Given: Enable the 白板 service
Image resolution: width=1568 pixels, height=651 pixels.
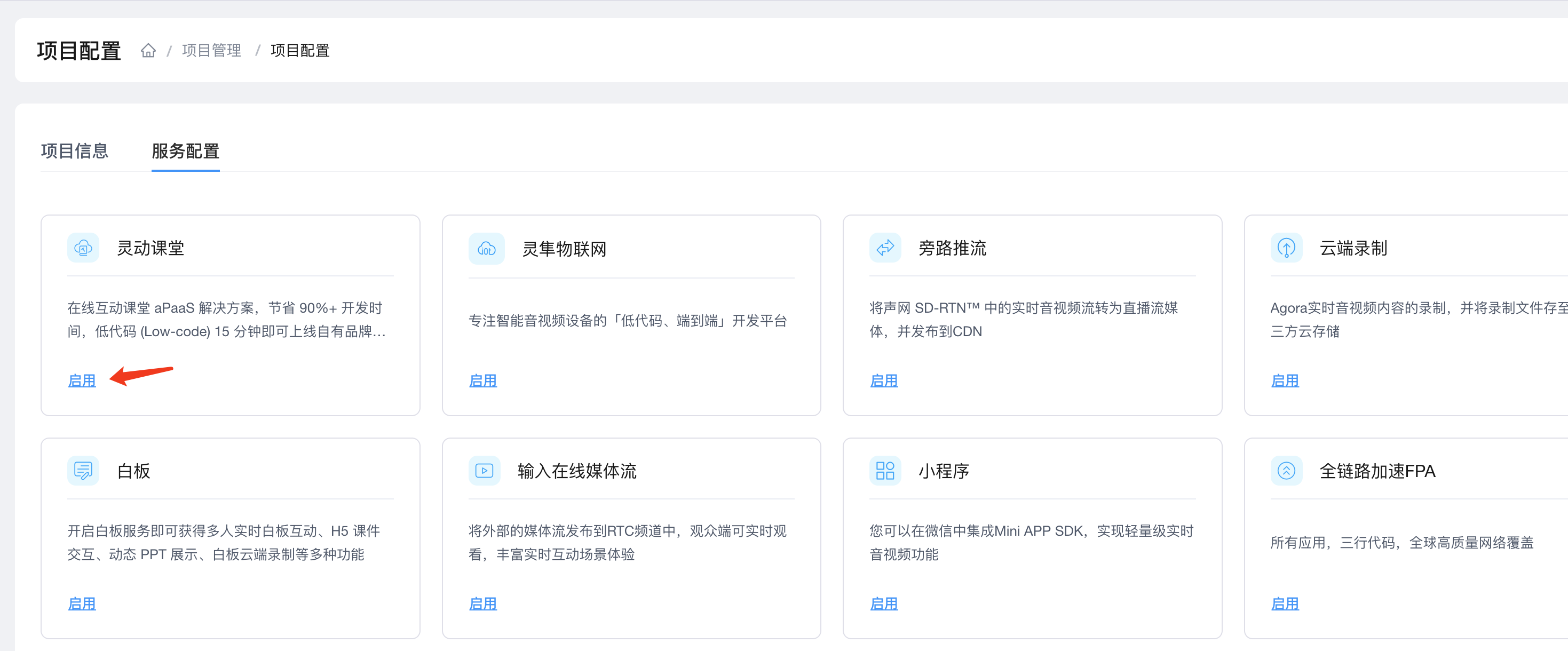Looking at the screenshot, I should tap(82, 604).
